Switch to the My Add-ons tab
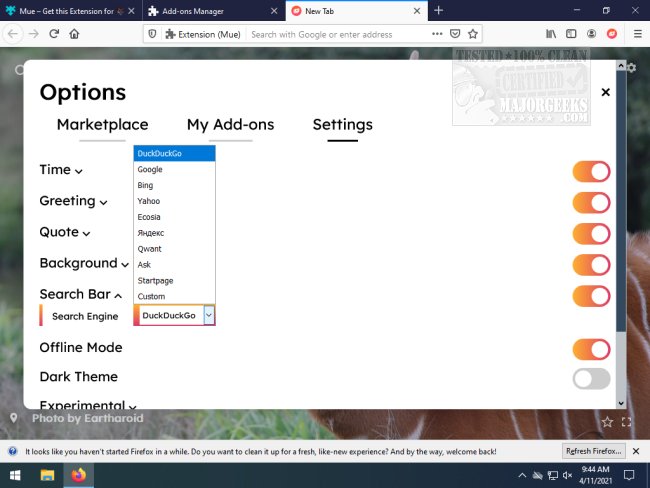 click(230, 124)
